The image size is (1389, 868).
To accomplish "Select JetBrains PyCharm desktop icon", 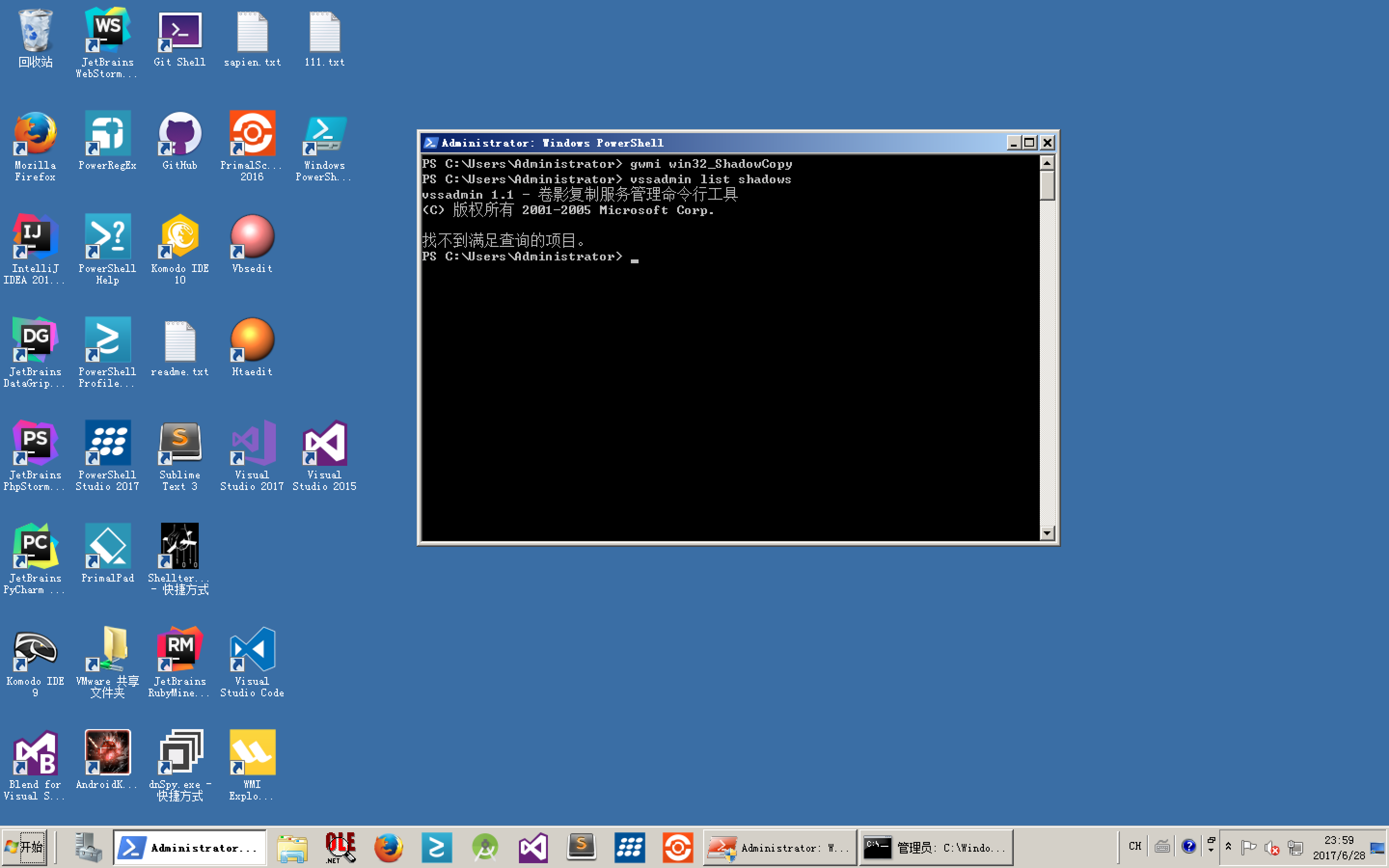I will [36, 559].
